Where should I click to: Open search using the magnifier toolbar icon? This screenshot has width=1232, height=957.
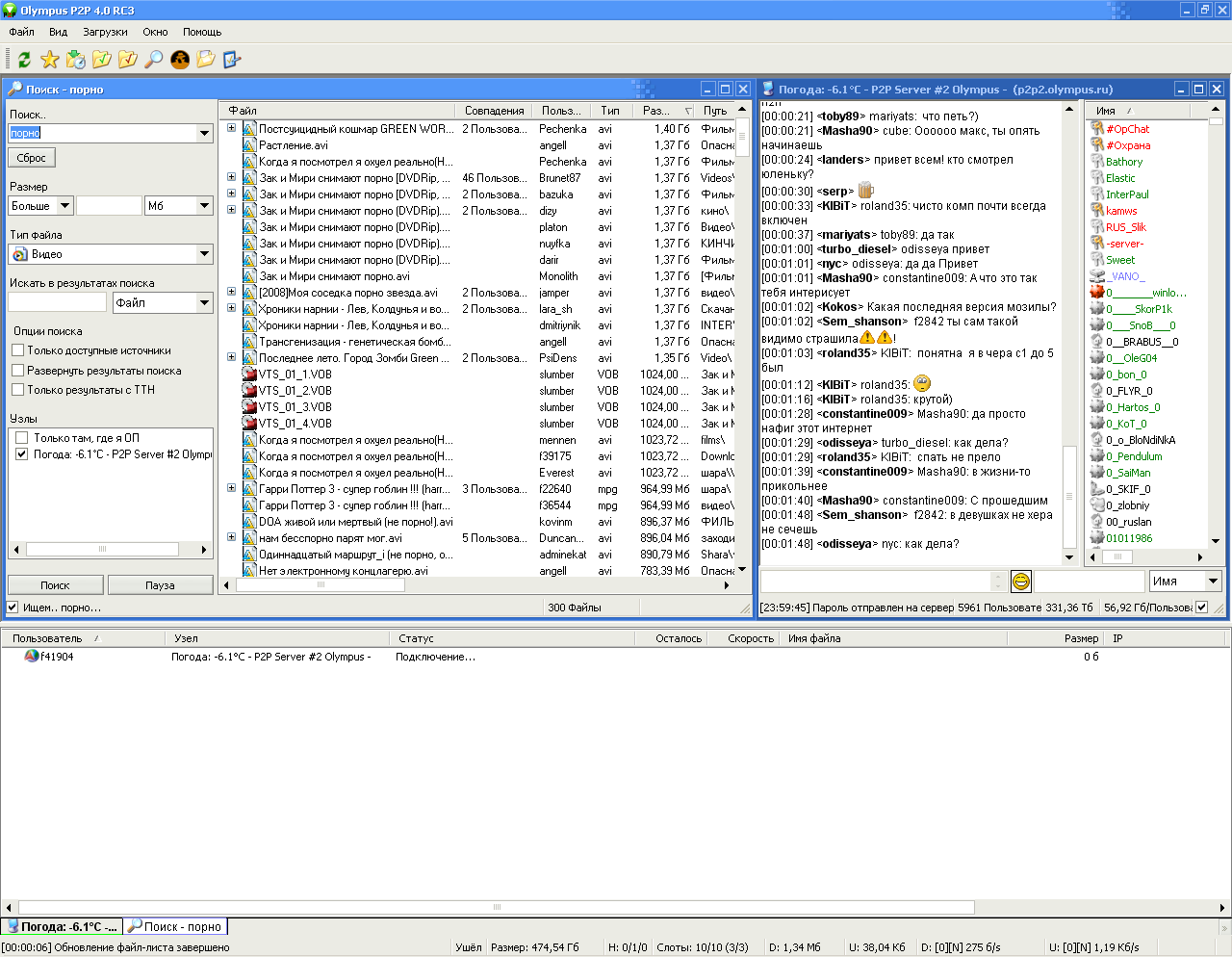(154, 60)
